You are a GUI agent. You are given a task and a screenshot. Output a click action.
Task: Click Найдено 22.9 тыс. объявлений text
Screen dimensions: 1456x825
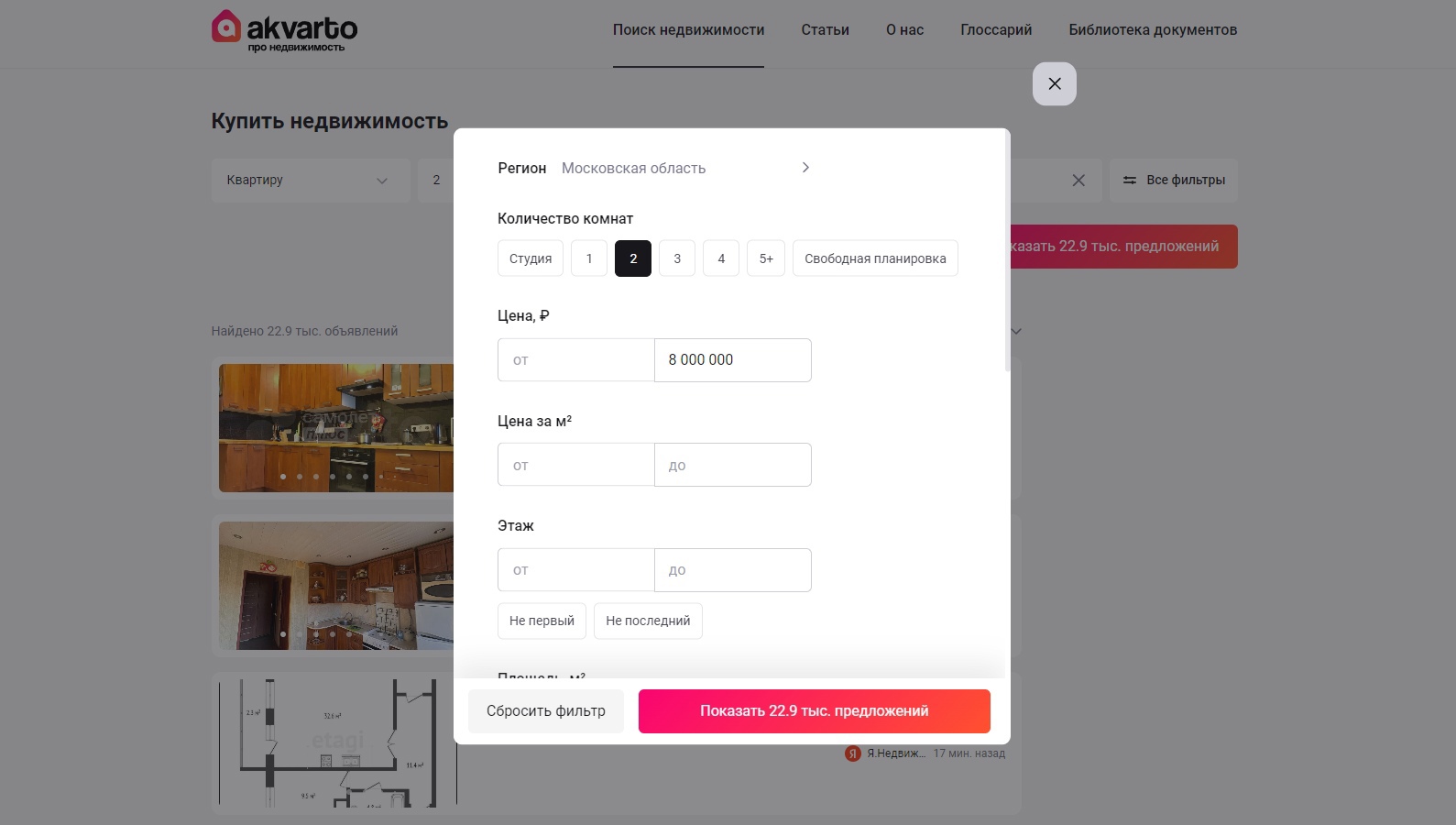(304, 331)
